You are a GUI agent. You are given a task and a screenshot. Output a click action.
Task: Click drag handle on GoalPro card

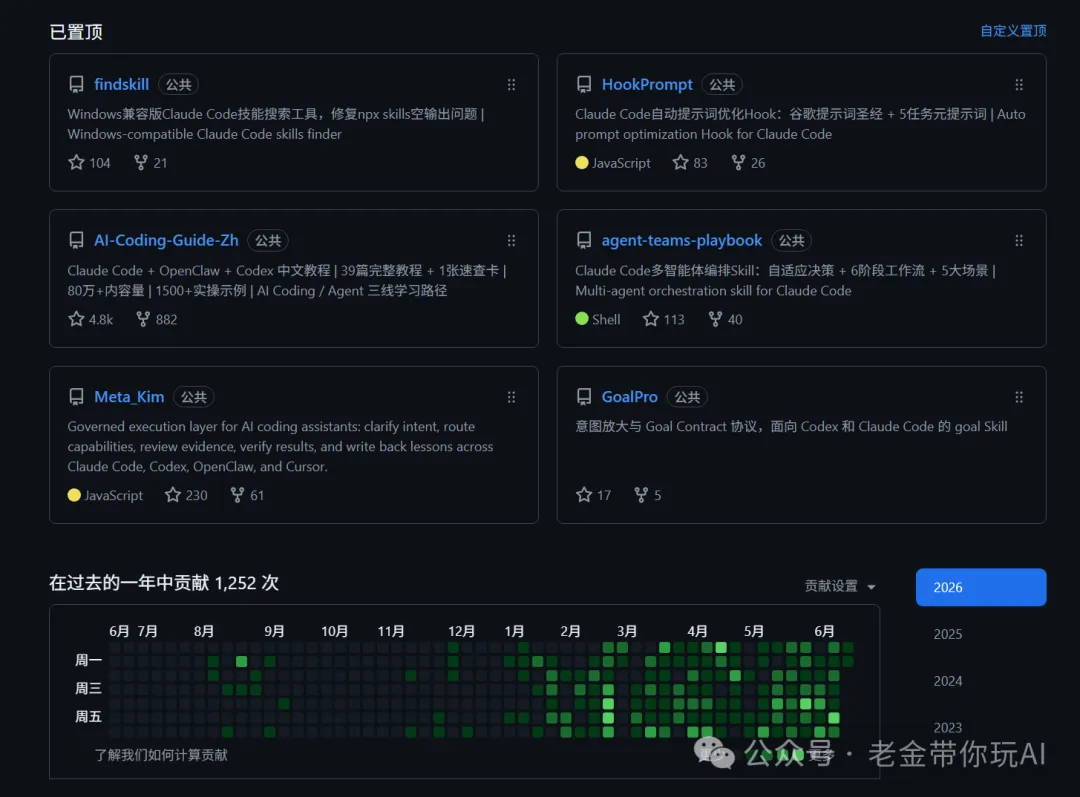click(1019, 397)
